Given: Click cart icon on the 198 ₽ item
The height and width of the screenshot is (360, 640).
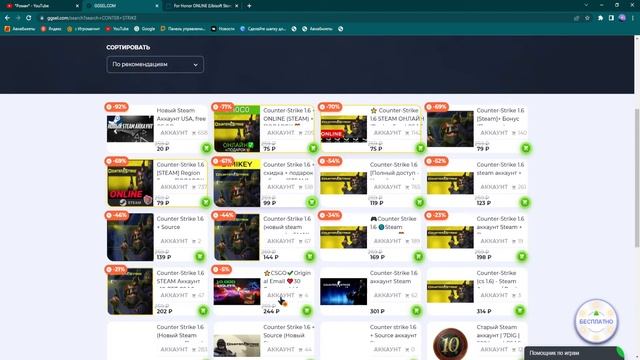Looking at the screenshot, I should click(522, 256).
